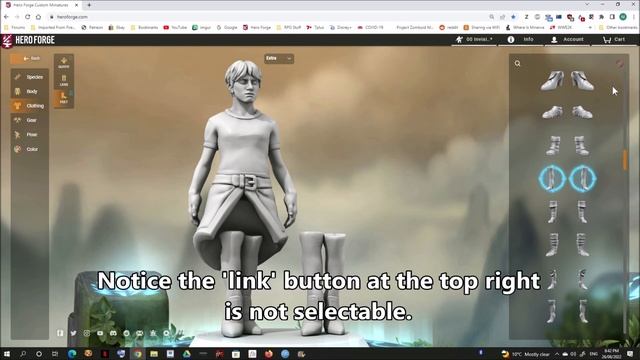Click the search icon in the parts panel
Image resolution: width=640 pixels, height=360 pixels.
tap(518, 63)
